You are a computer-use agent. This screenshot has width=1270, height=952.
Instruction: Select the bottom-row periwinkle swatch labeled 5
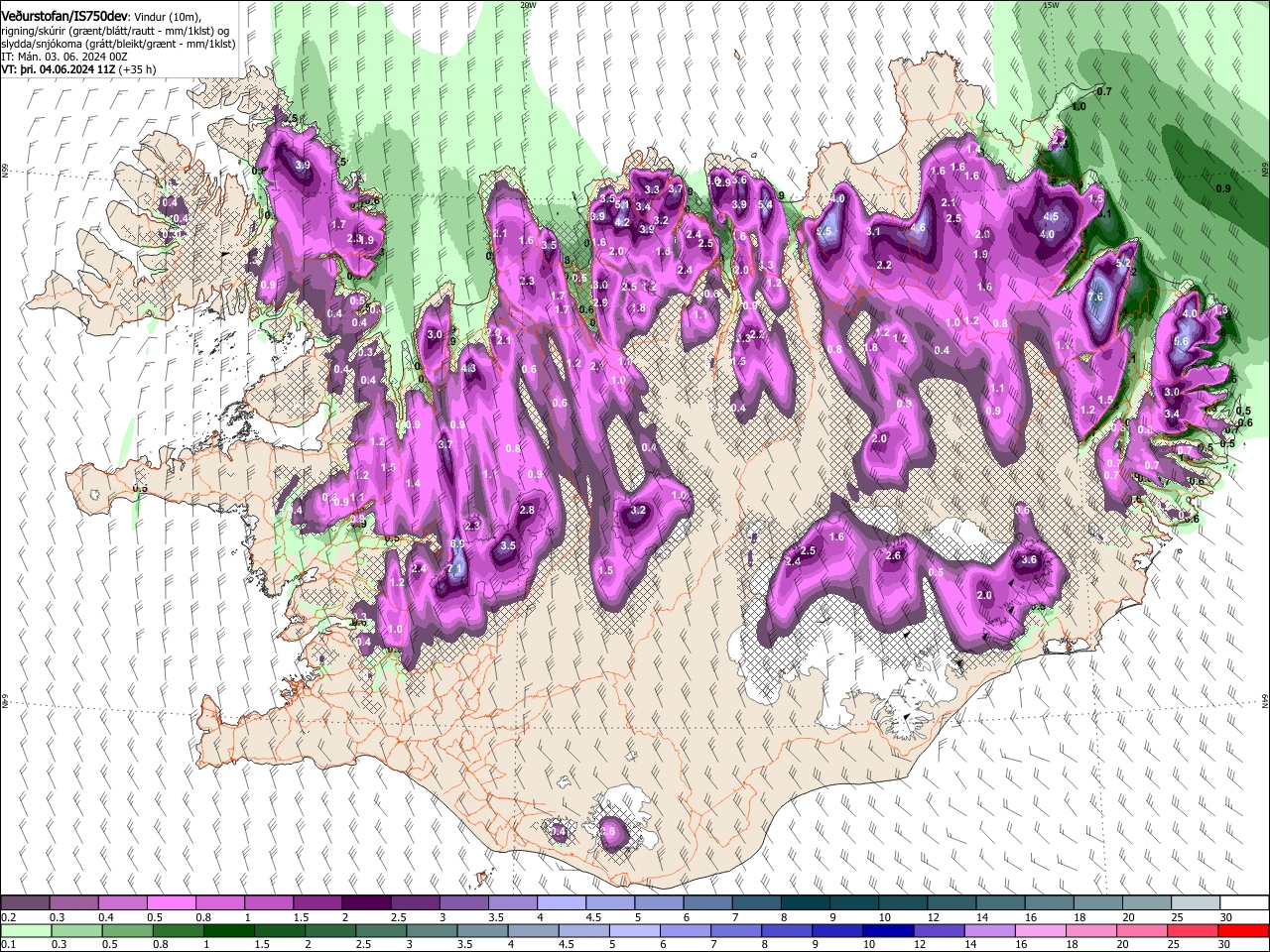(x=634, y=930)
